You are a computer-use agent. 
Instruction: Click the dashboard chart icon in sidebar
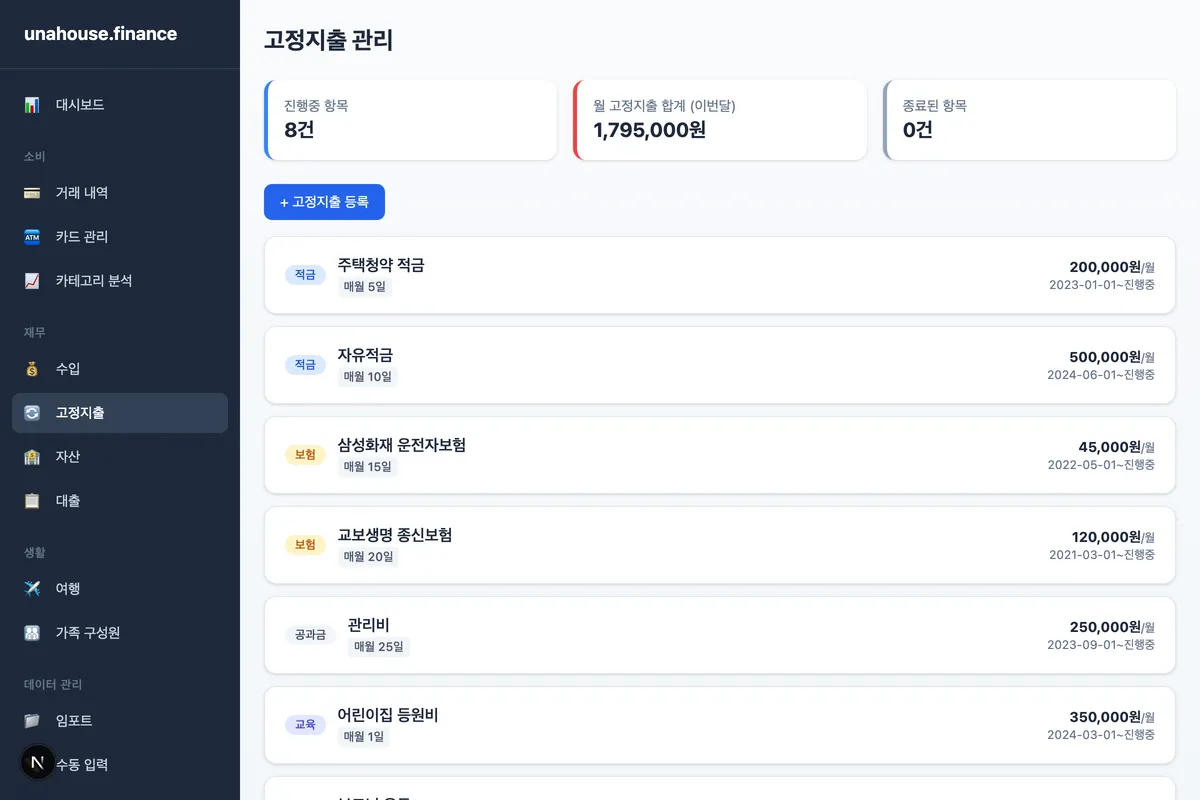[32, 105]
